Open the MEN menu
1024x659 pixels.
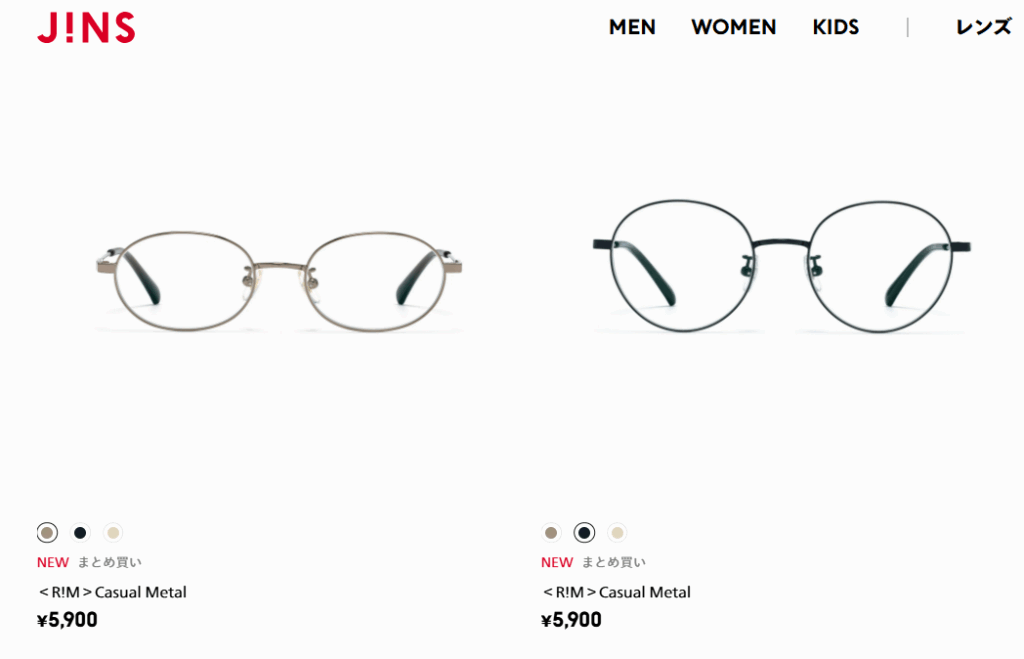click(632, 27)
